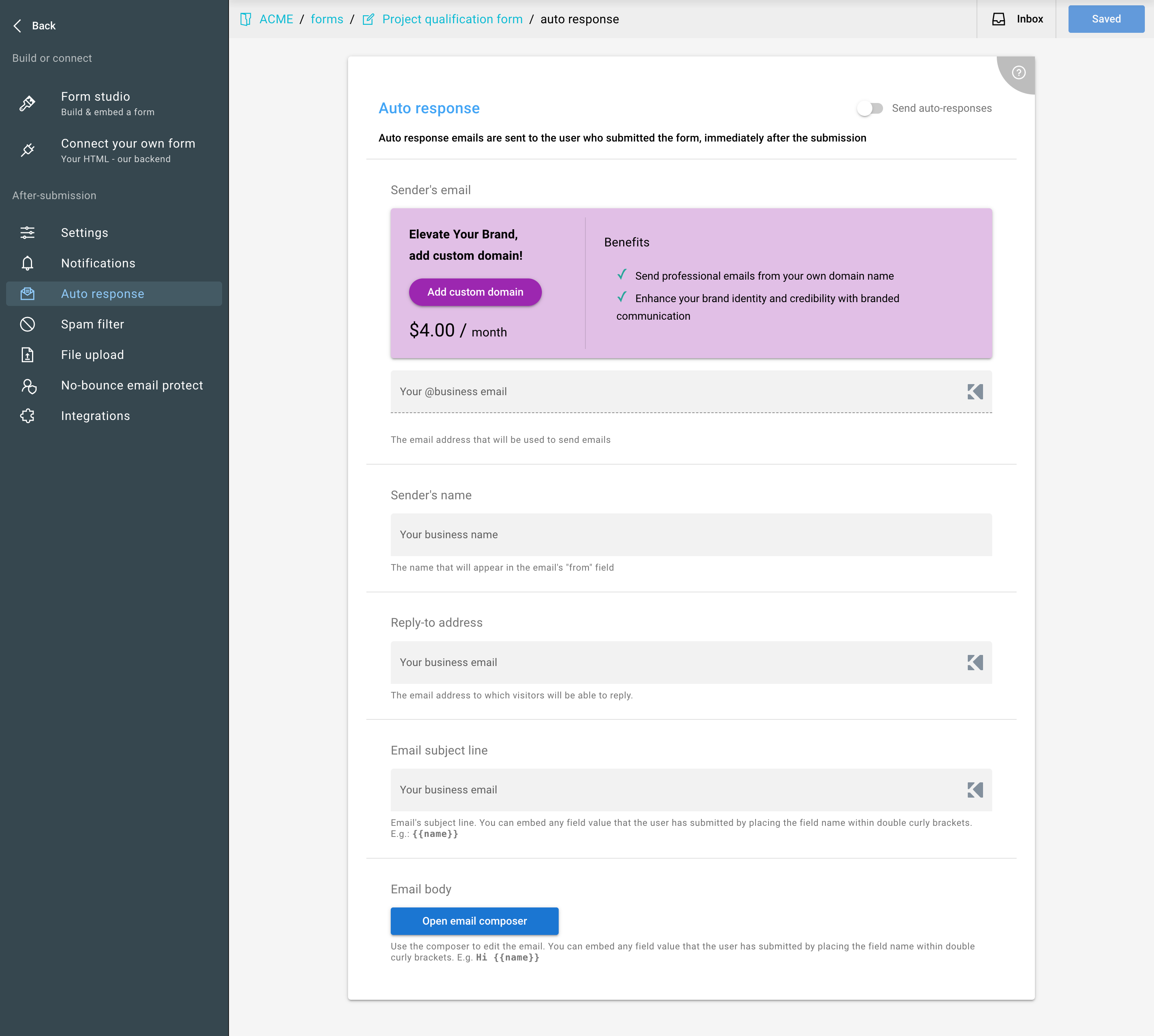Open Settings via the sliders icon
Image resolution: width=1154 pixels, height=1036 pixels.
pos(27,232)
